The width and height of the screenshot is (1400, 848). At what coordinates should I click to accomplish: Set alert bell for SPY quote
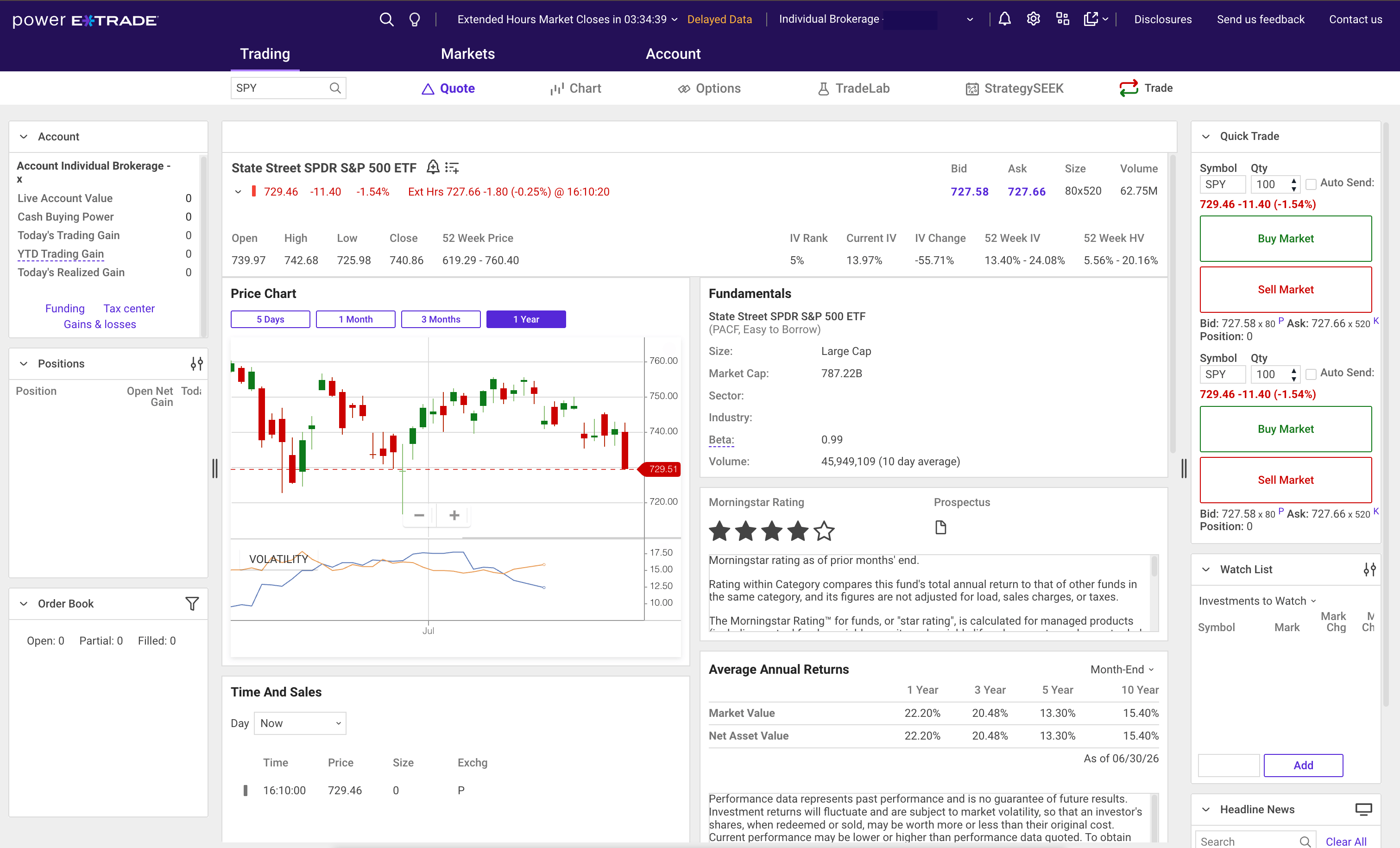pyautogui.click(x=433, y=167)
